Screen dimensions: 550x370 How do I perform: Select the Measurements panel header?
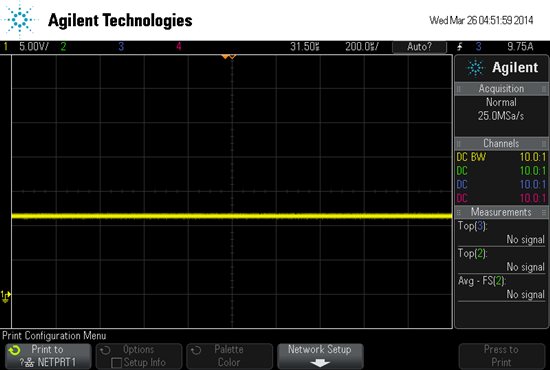click(x=501, y=212)
